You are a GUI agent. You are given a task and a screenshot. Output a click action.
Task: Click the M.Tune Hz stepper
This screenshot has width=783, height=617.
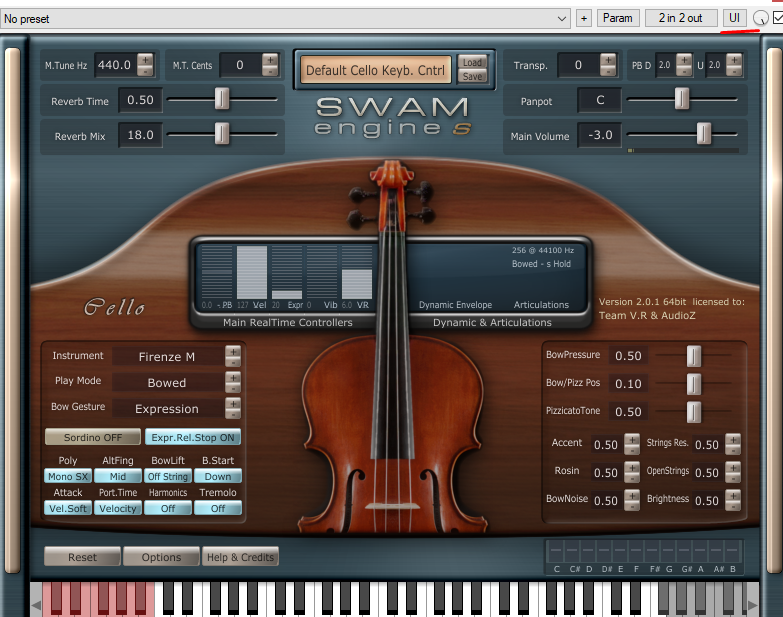145,65
